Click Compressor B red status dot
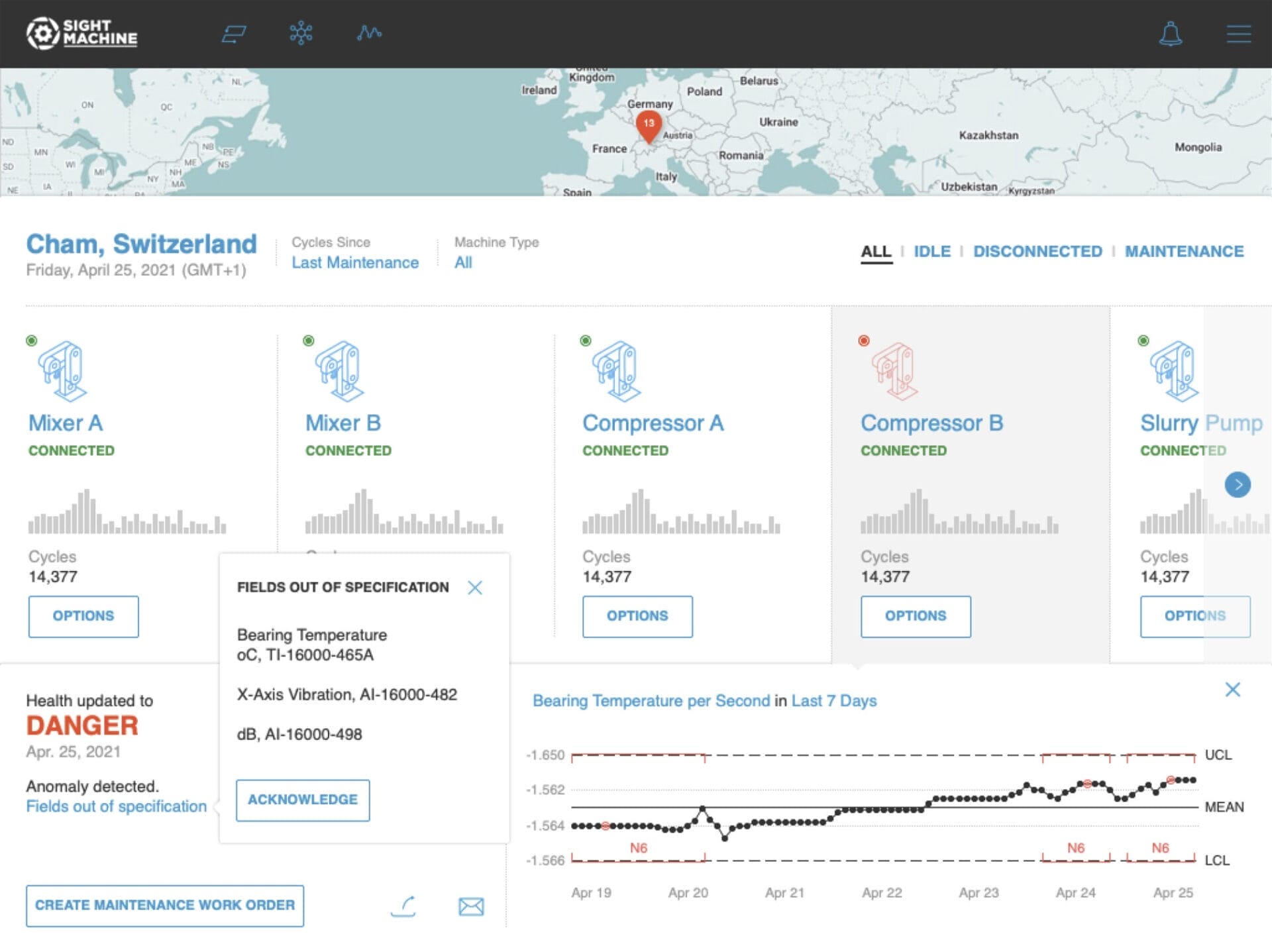The height and width of the screenshot is (952, 1272). 863,341
